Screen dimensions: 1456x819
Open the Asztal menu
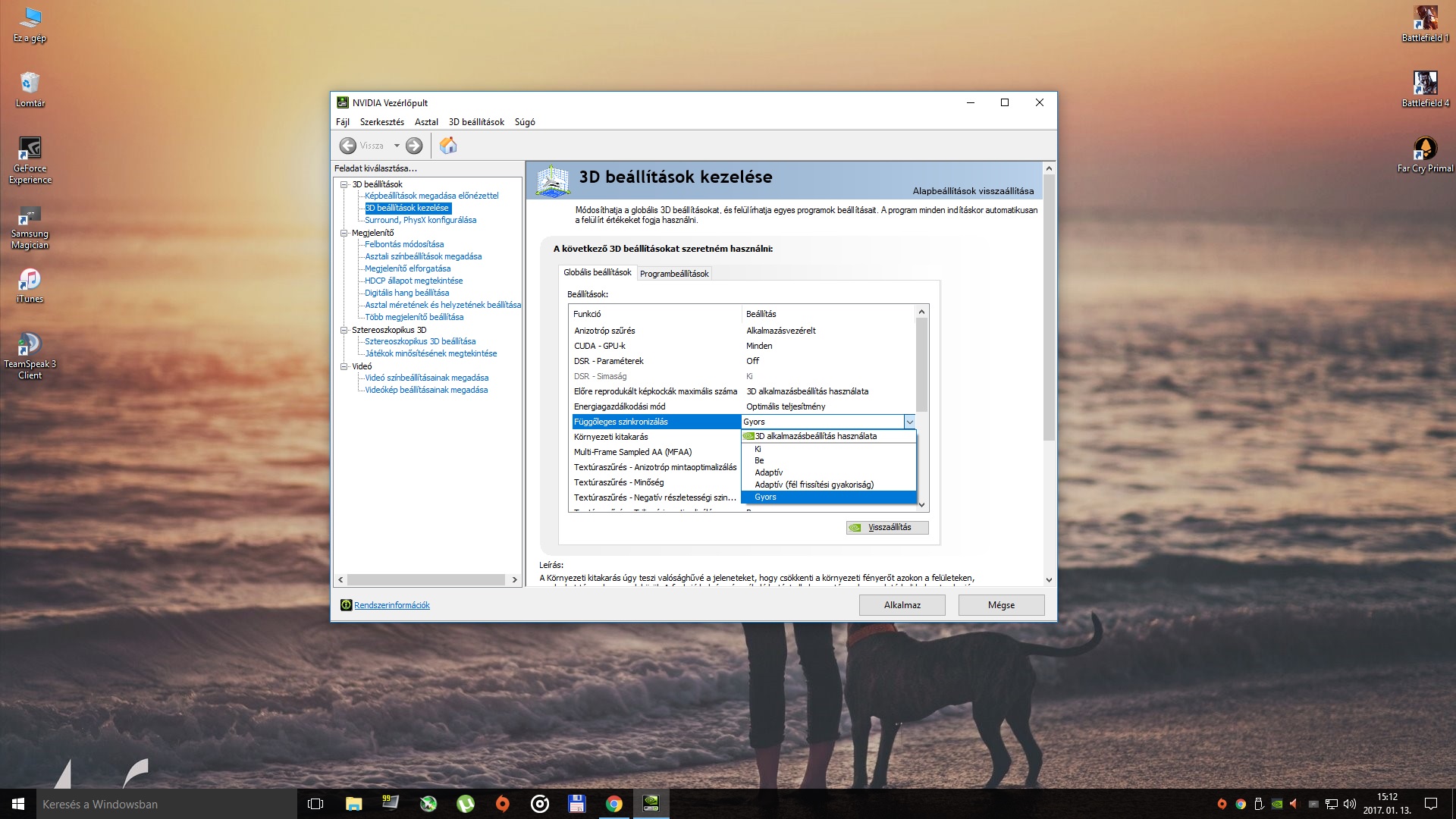pyautogui.click(x=426, y=122)
